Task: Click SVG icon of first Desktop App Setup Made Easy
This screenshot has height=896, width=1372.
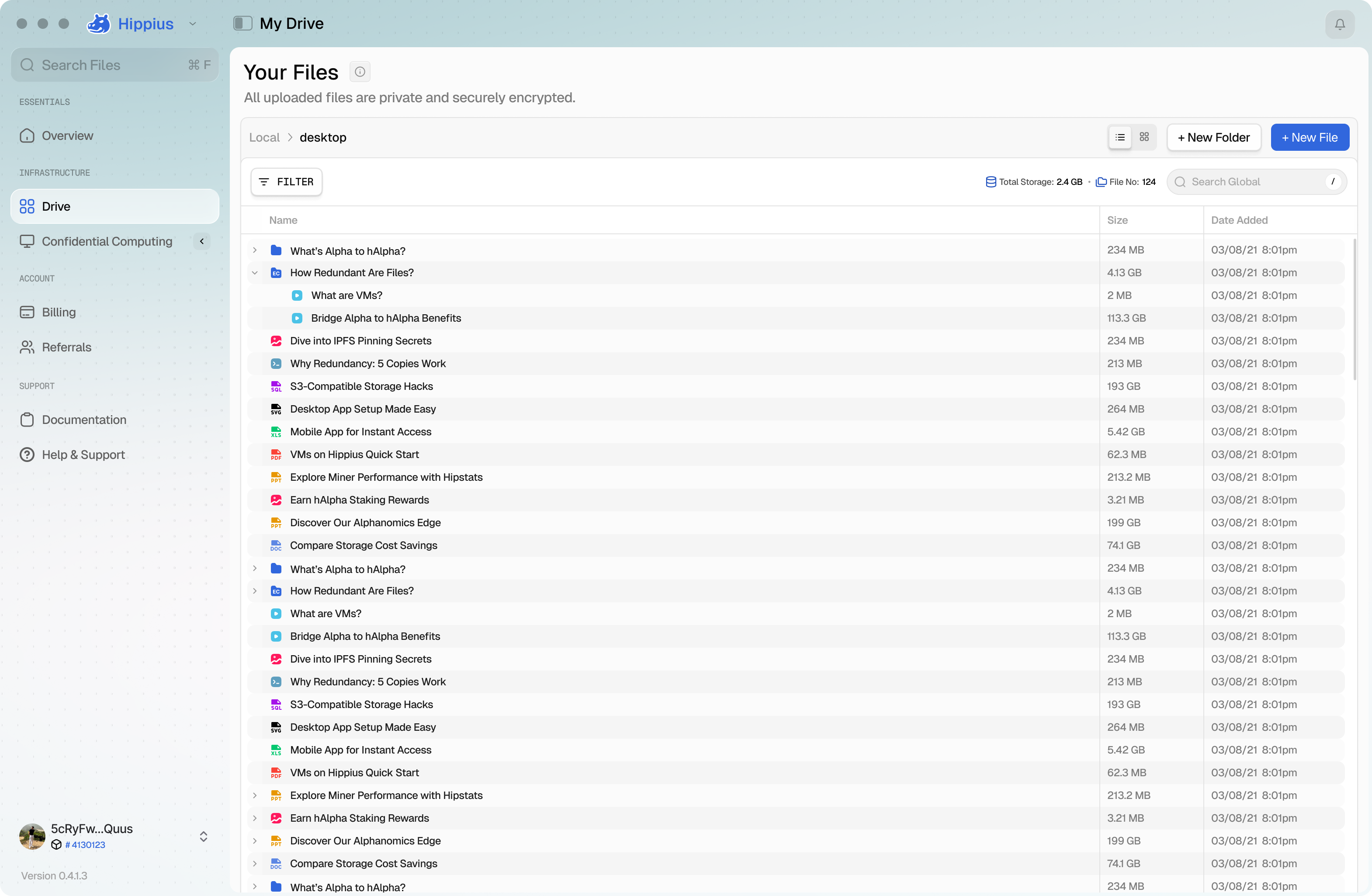Action: coord(276,409)
